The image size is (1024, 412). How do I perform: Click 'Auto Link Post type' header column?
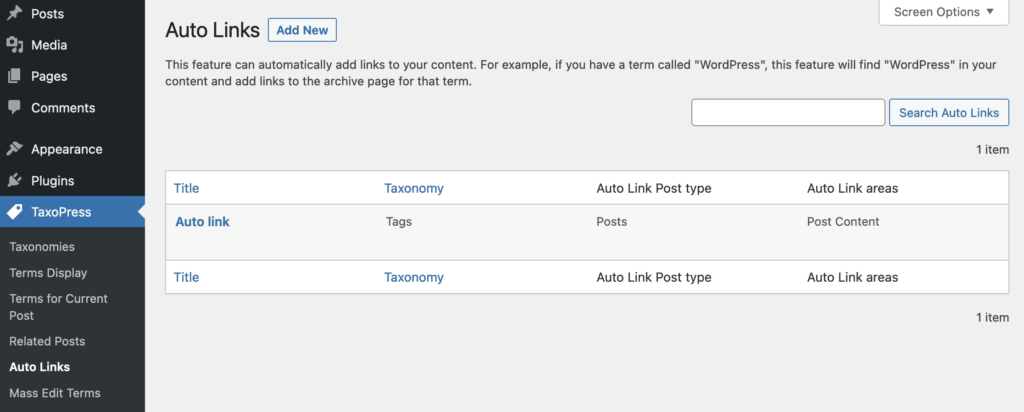654,188
